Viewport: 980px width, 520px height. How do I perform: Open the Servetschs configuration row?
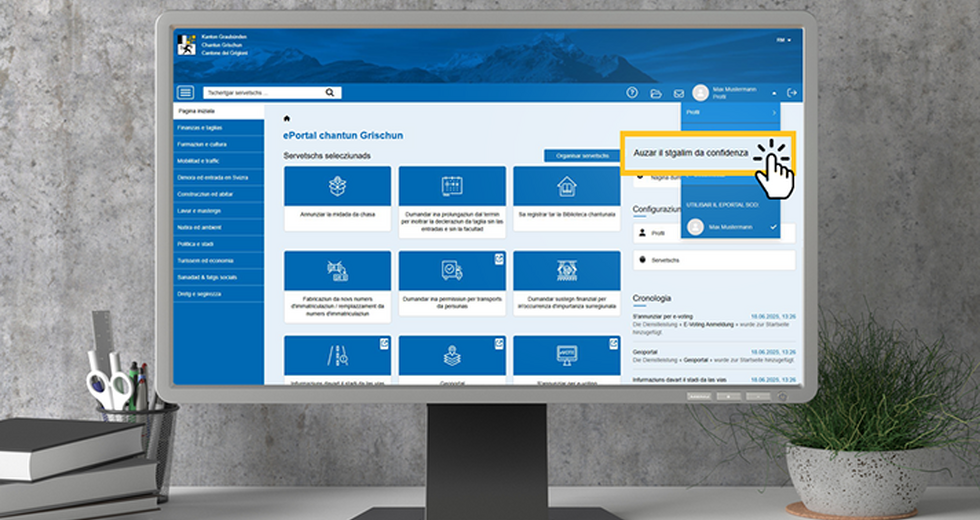(714, 260)
